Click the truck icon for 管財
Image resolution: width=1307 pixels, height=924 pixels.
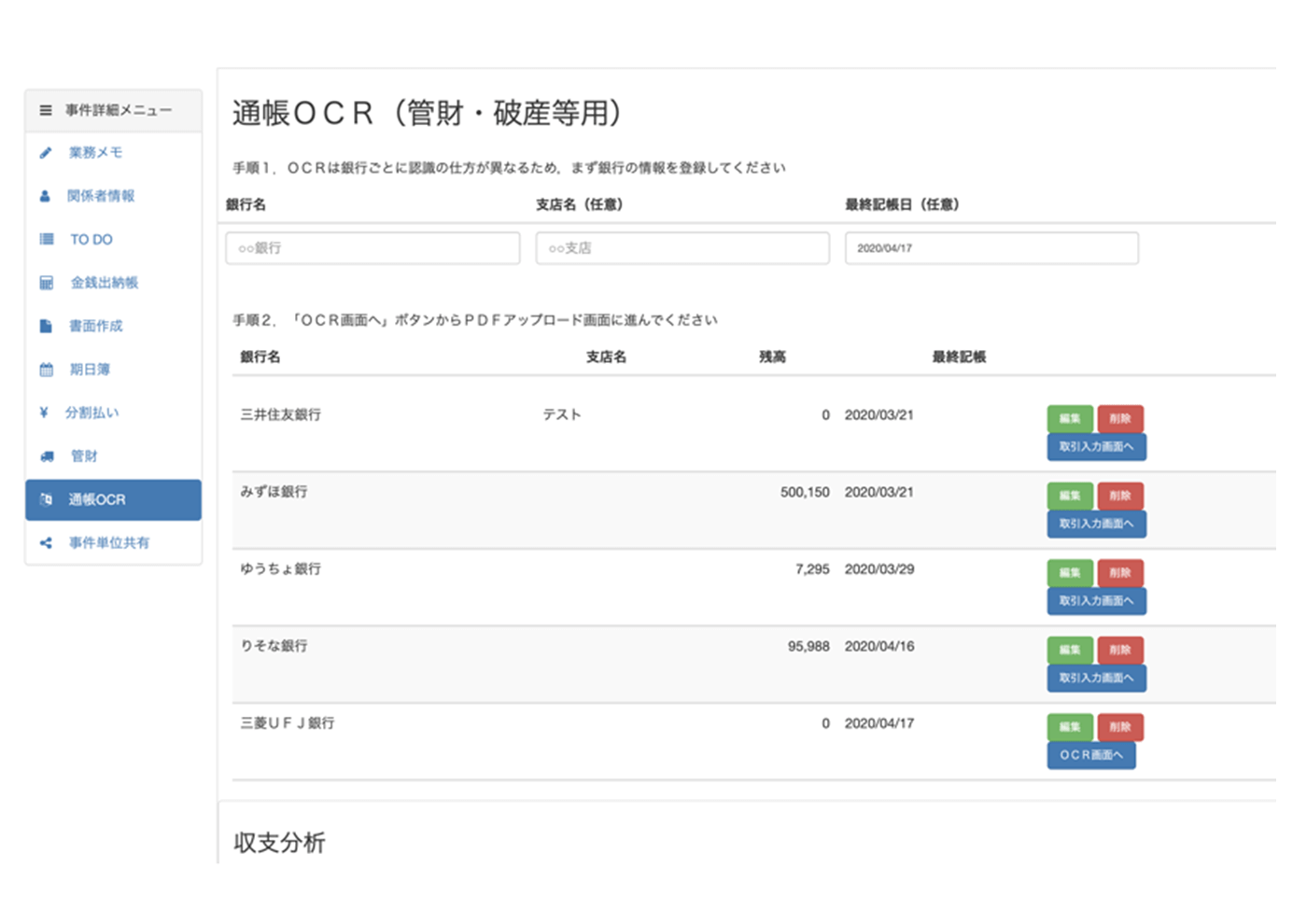(47, 456)
